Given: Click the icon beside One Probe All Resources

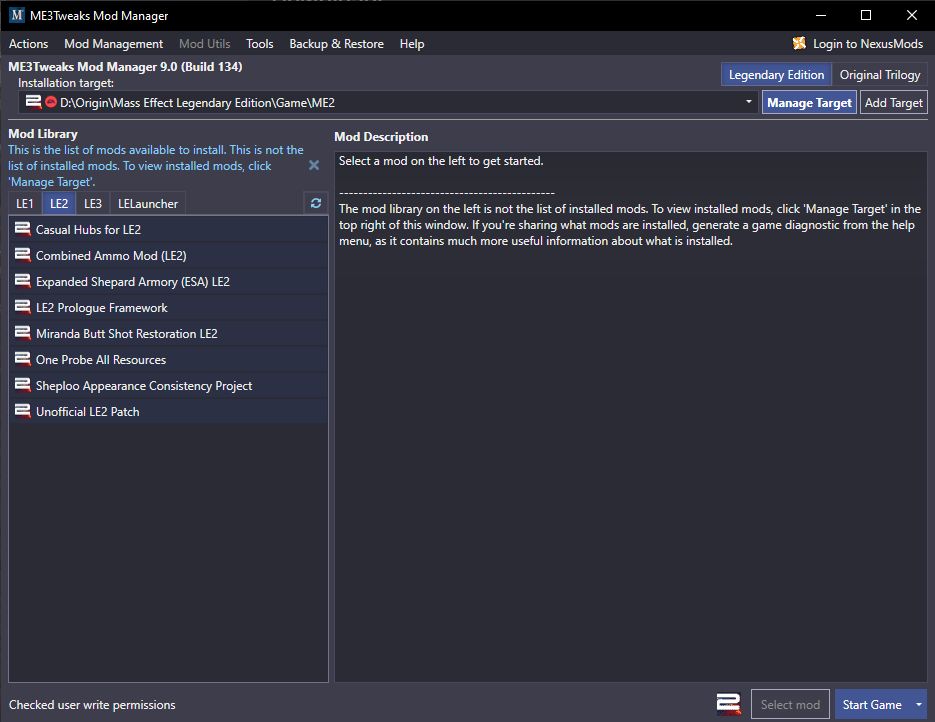Looking at the screenshot, I should pos(23,360).
